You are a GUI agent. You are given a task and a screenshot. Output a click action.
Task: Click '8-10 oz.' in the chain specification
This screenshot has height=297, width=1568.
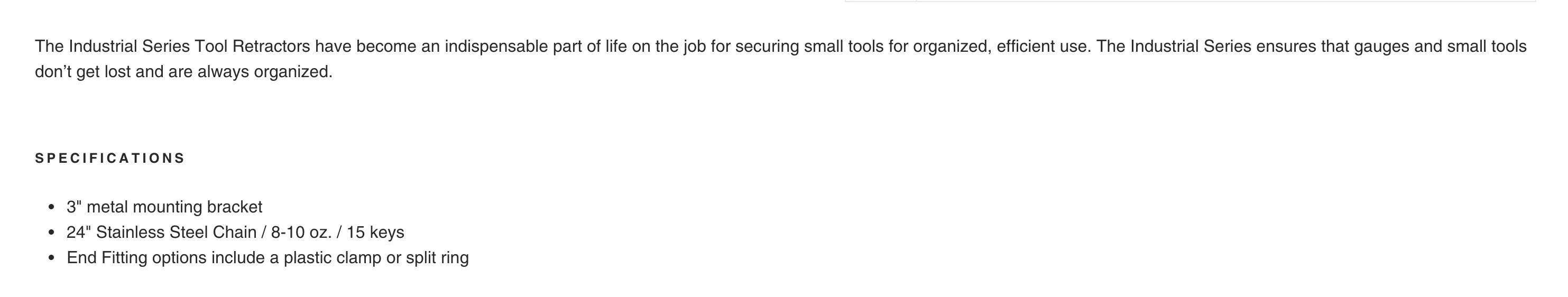coord(301,233)
